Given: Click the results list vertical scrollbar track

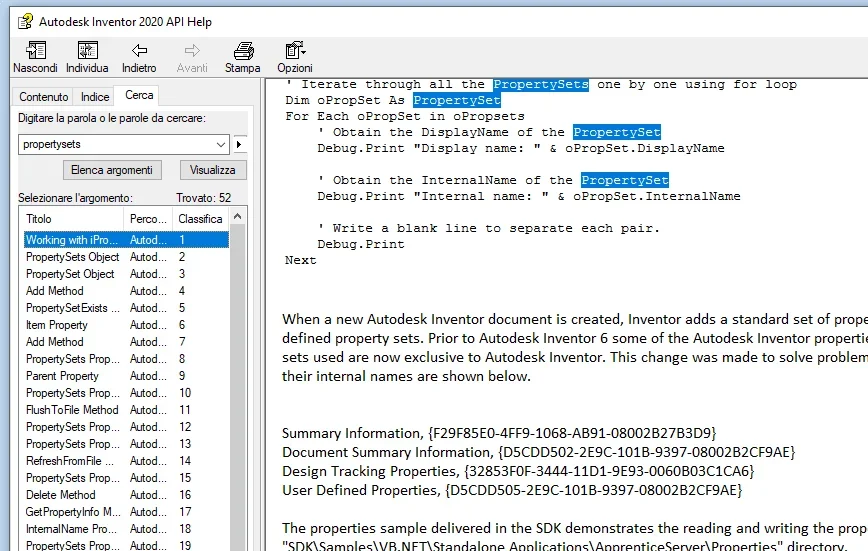Looking at the screenshot, I should (x=238, y=388).
